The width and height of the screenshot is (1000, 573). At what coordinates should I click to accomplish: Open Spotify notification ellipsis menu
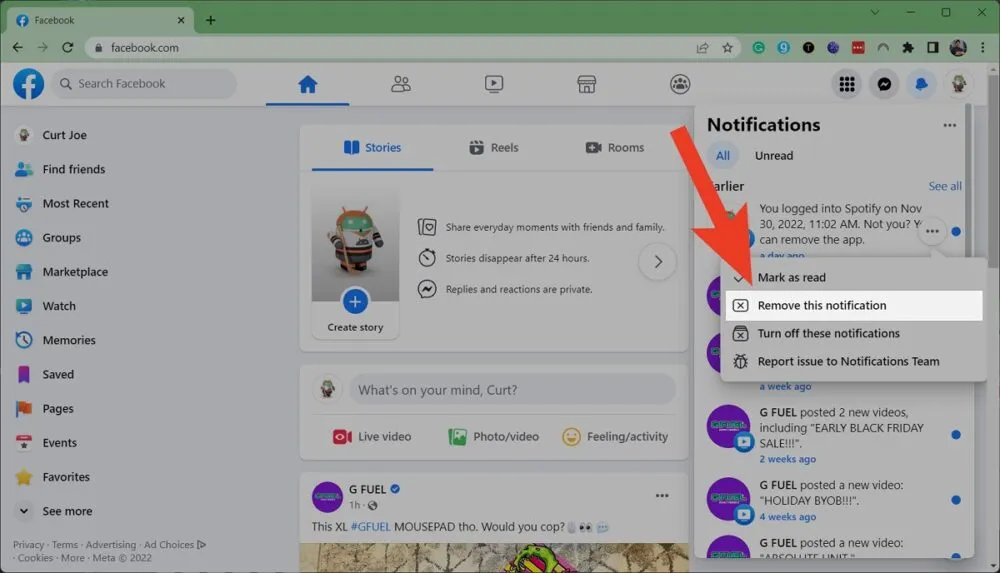point(932,231)
